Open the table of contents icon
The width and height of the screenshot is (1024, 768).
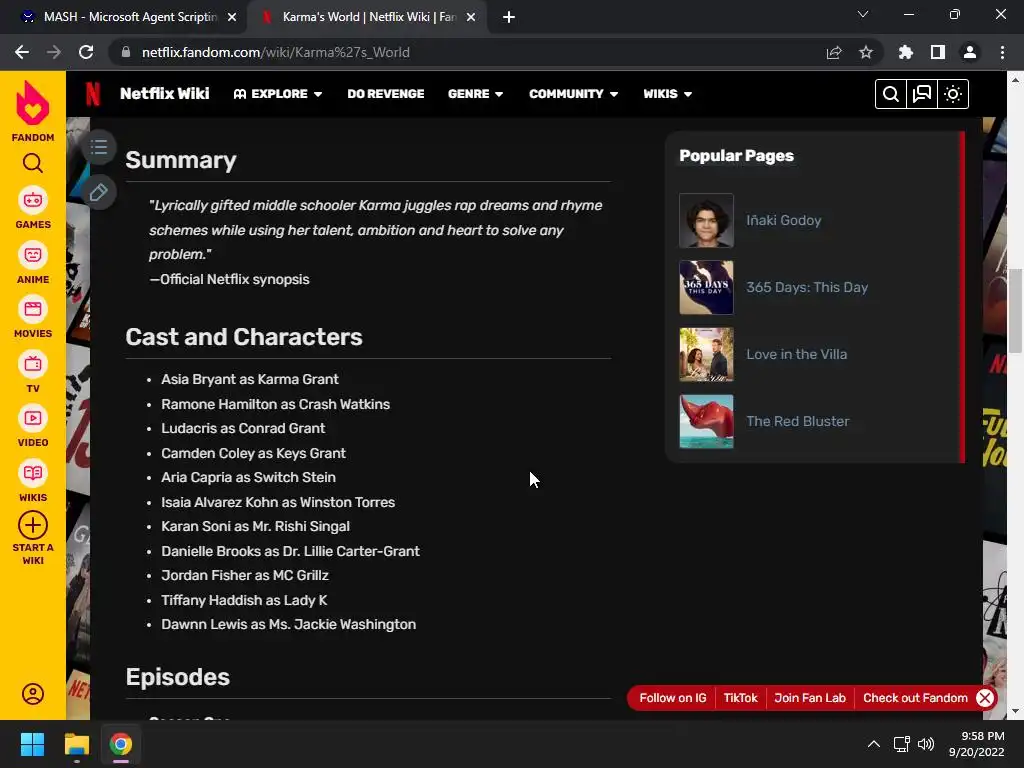pyautogui.click(x=99, y=147)
